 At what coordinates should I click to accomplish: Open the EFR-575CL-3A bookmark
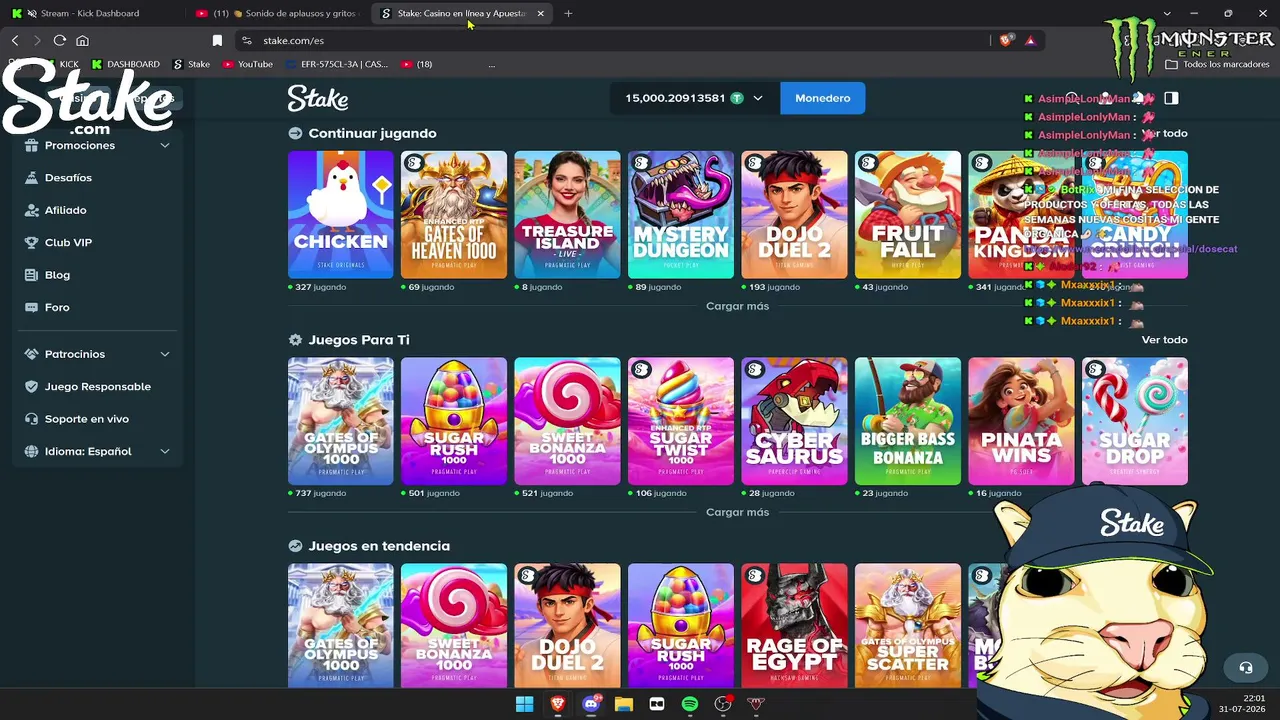pos(337,64)
